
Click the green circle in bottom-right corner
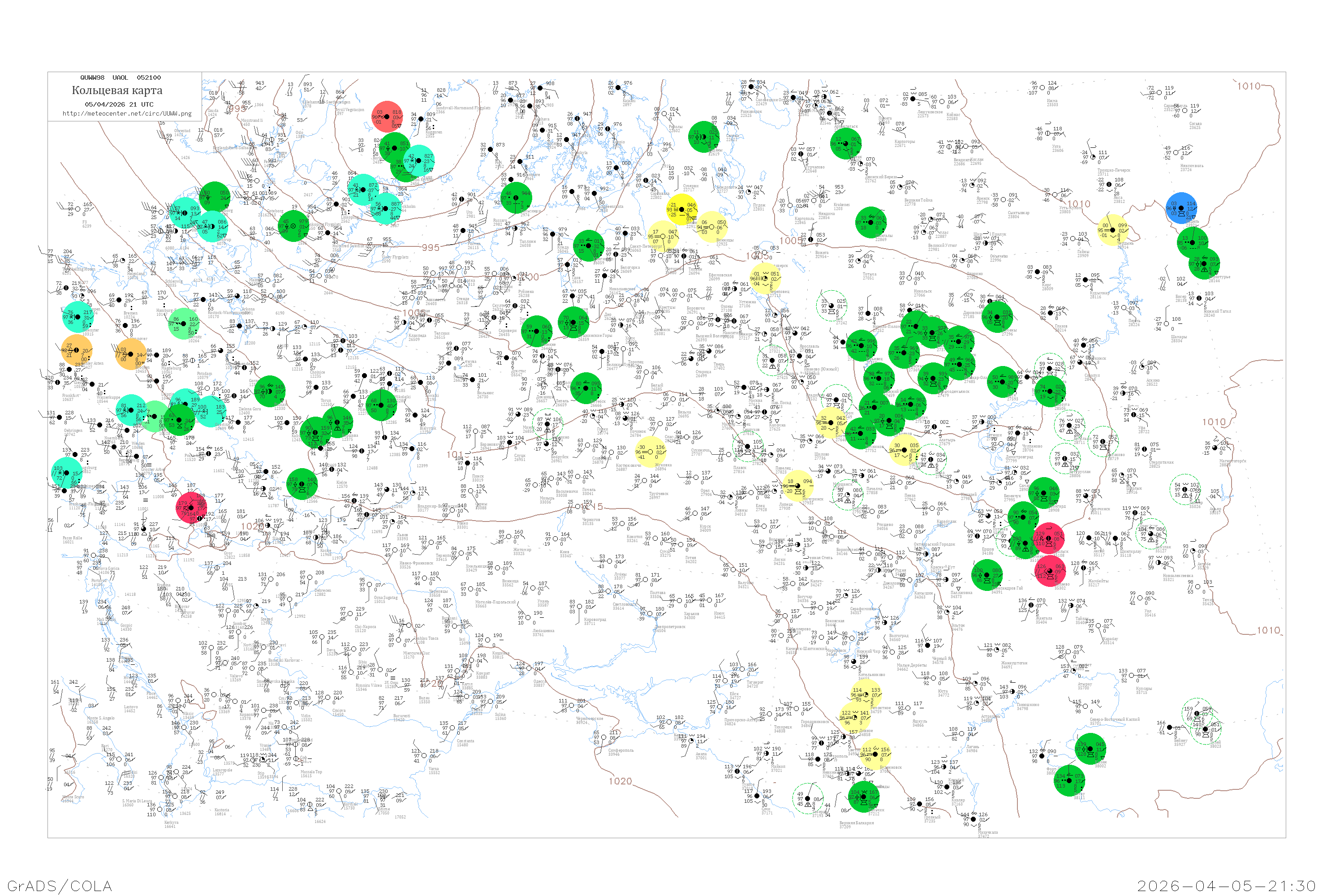click(x=1069, y=780)
